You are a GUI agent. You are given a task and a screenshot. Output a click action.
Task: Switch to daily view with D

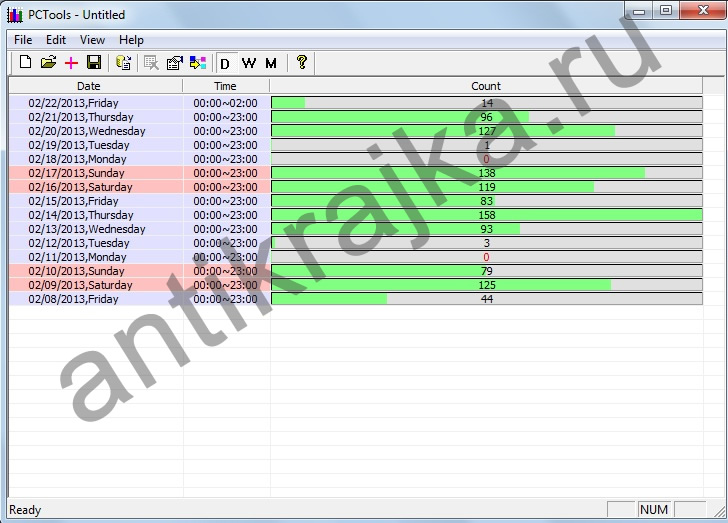click(225, 63)
